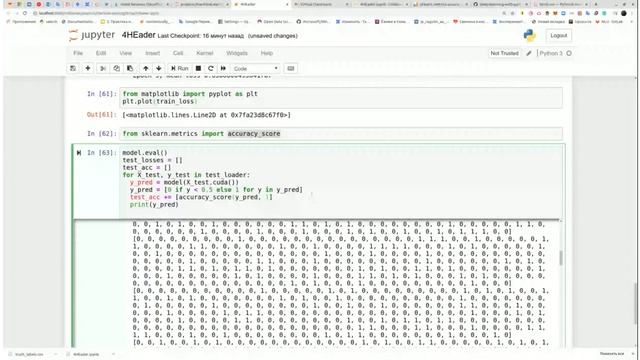Click the run-cell icon beside In [63]
The width and height of the screenshot is (640, 360).
(79, 153)
